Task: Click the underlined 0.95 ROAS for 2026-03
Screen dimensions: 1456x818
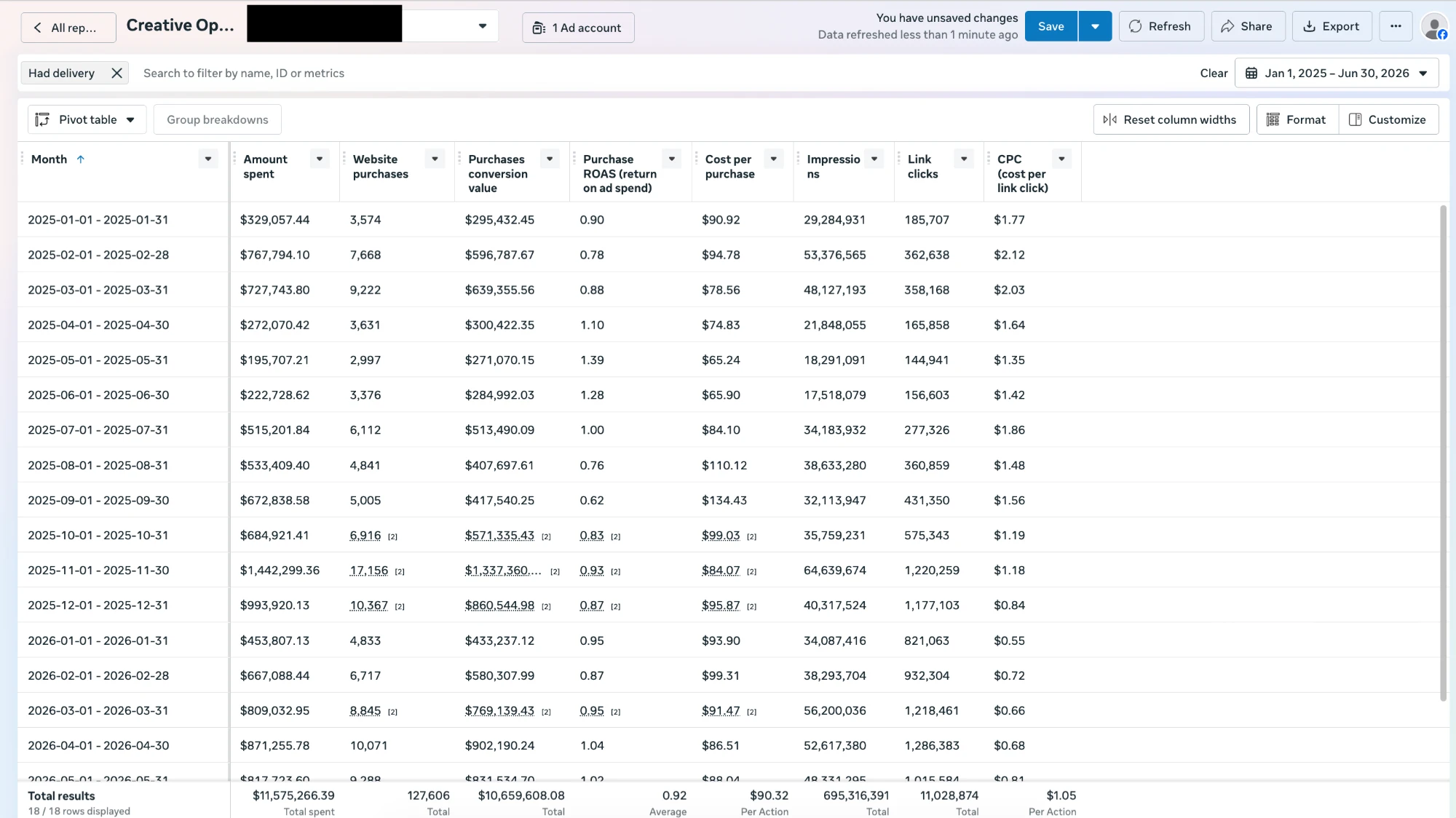Action: coord(592,710)
